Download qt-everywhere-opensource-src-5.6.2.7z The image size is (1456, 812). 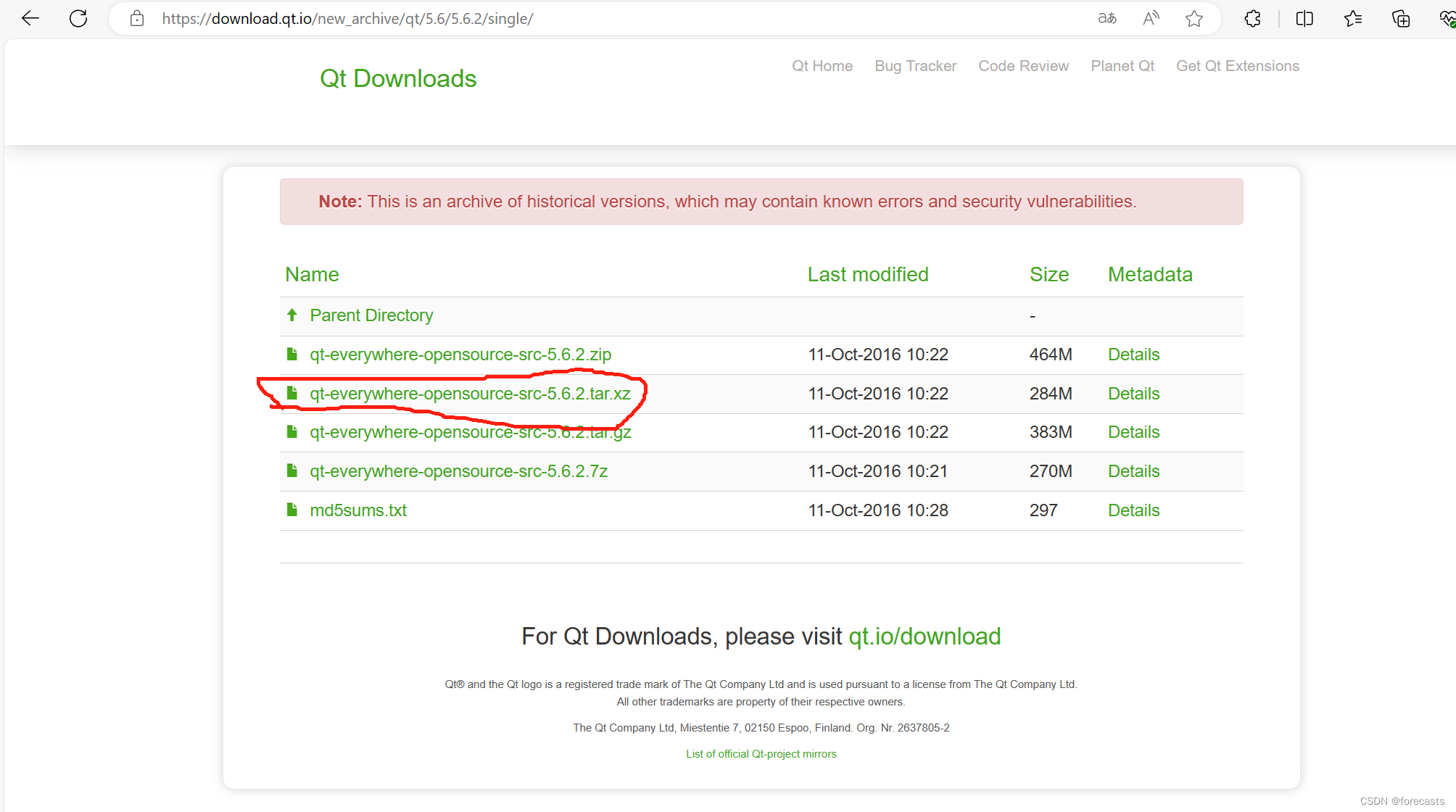(x=458, y=471)
